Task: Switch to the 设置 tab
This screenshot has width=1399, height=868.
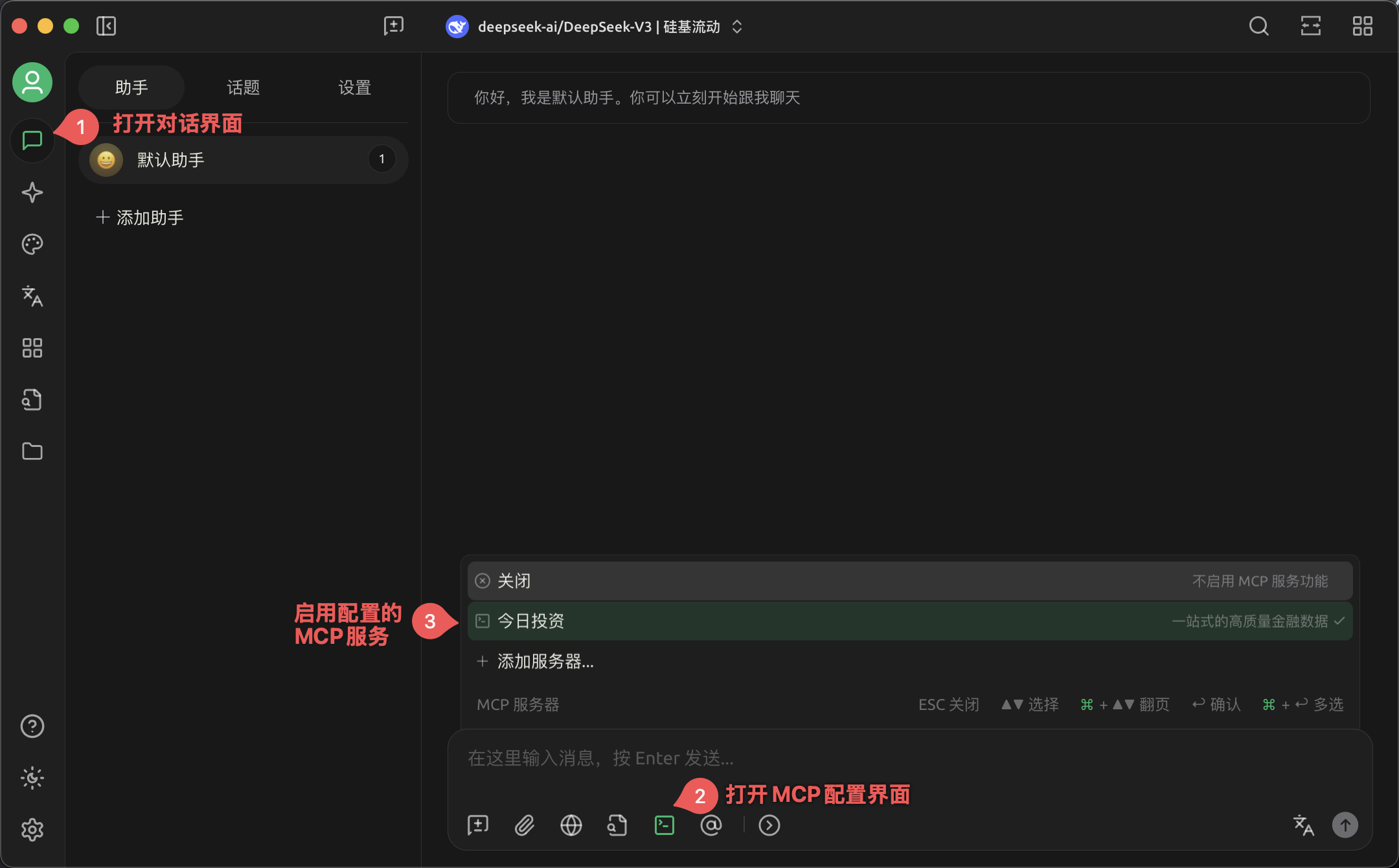Action: (x=354, y=87)
